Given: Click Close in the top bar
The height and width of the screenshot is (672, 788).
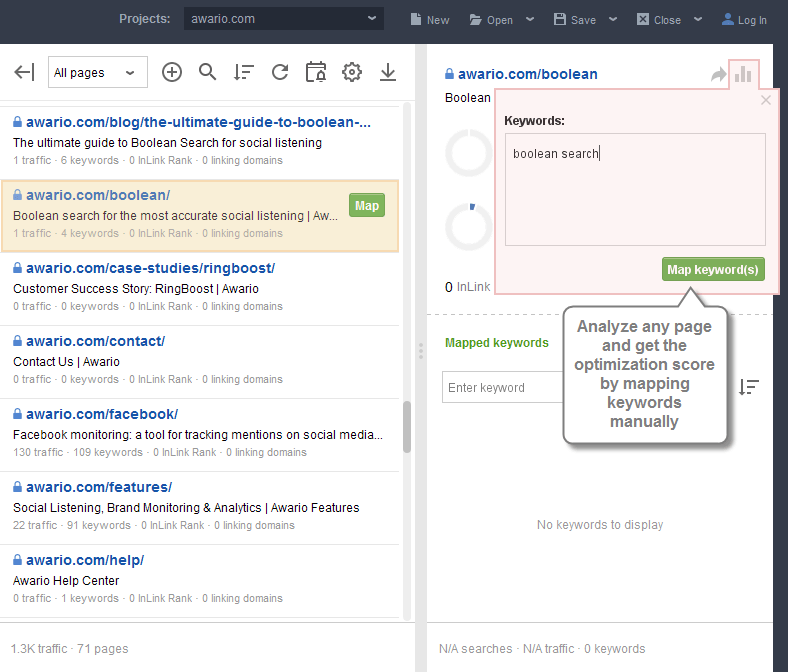Looking at the screenshot, I should click(659, 20).
